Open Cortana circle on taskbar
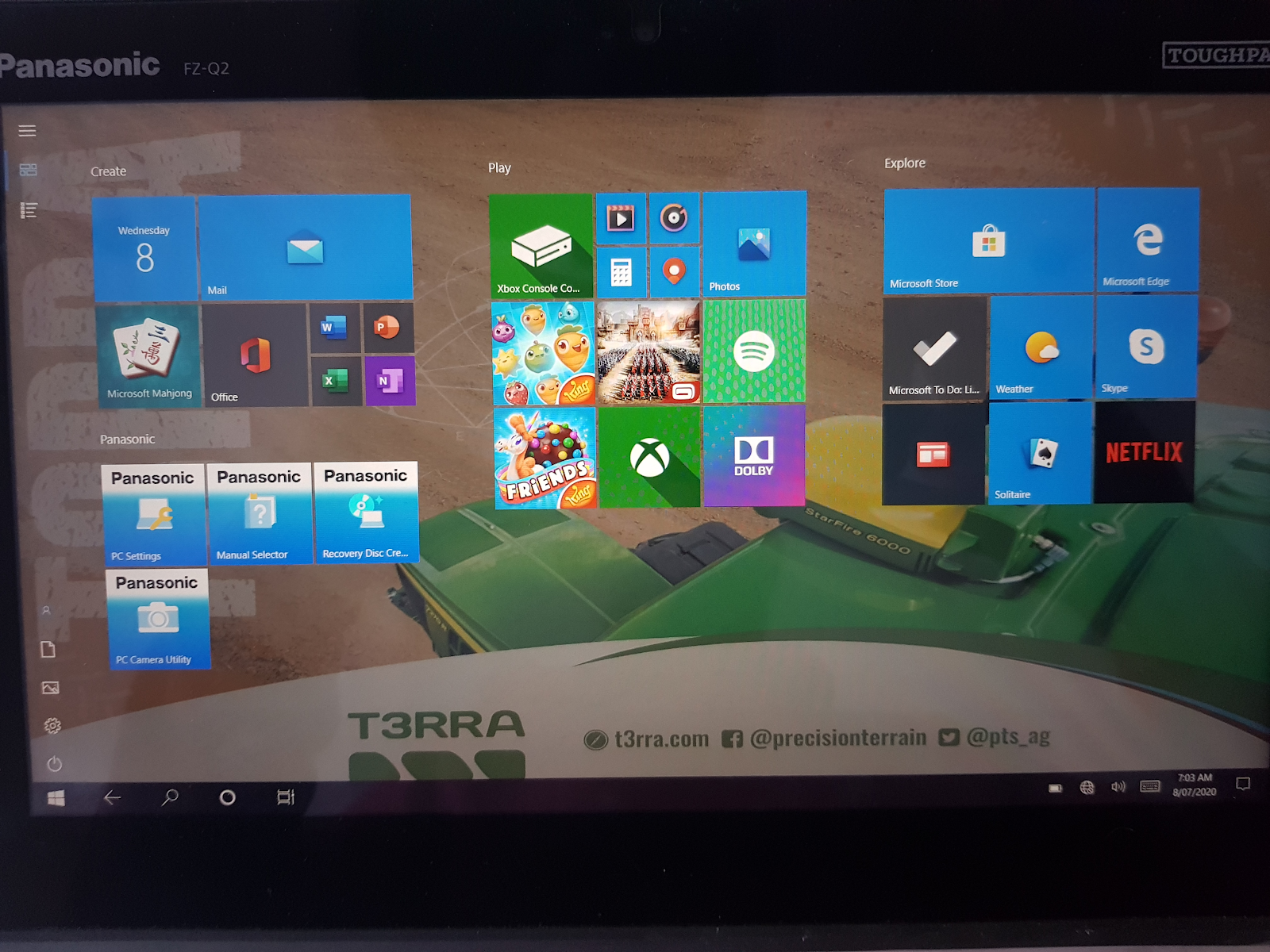The image size is (1270, 952). coord(228,797)
